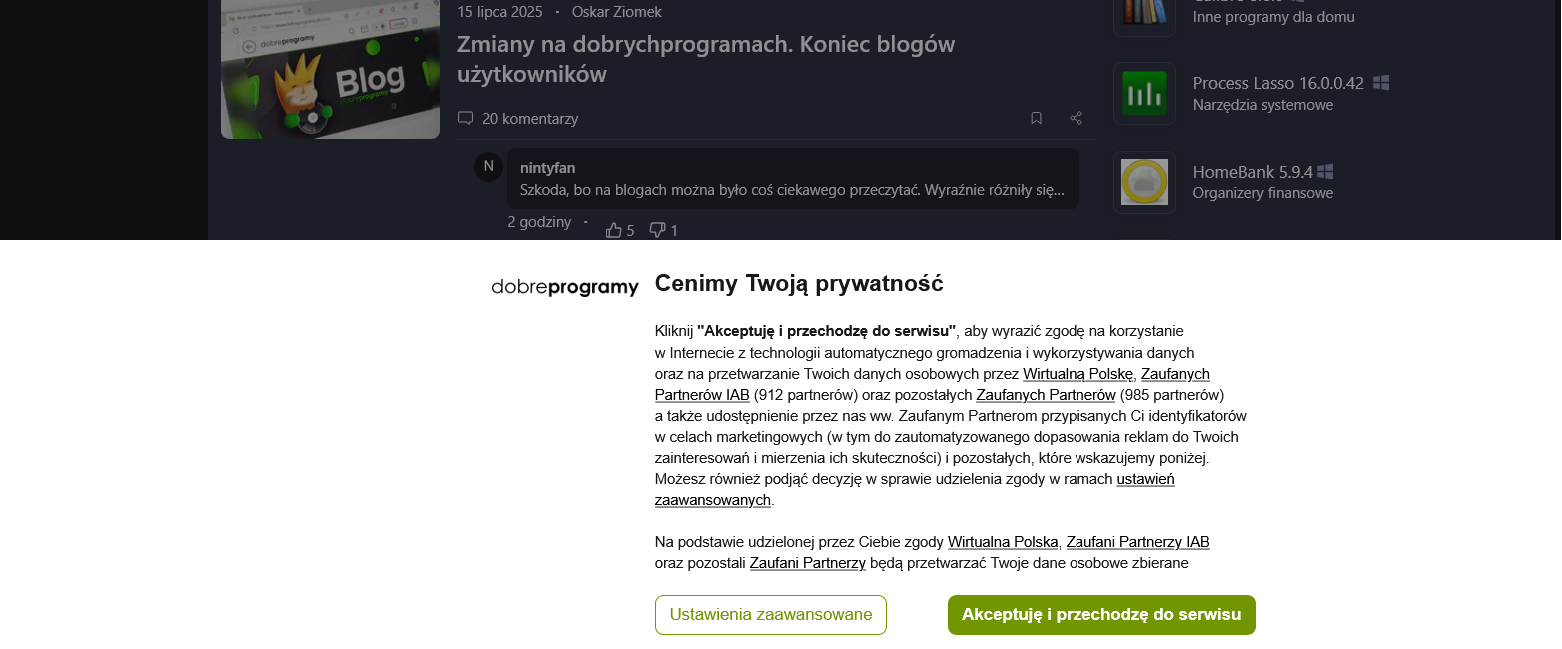Screen dimensions: 1562x649
Task: Click the dobreprogramy logo in the consent dialog
Action: coord(565,287)
